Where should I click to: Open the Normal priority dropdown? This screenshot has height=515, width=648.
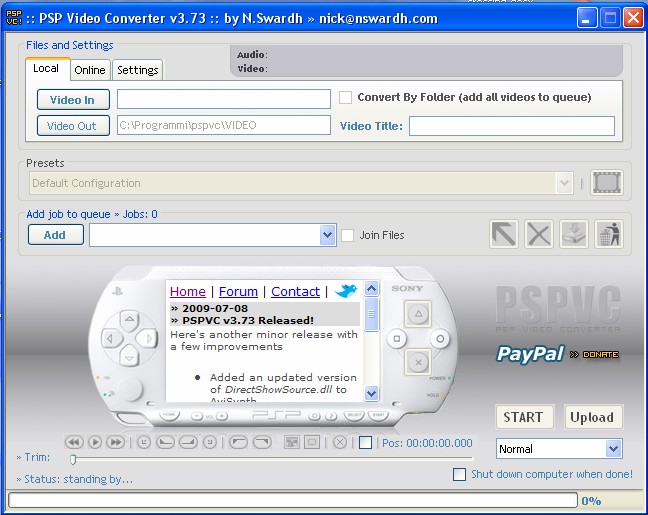click(613, 449)
